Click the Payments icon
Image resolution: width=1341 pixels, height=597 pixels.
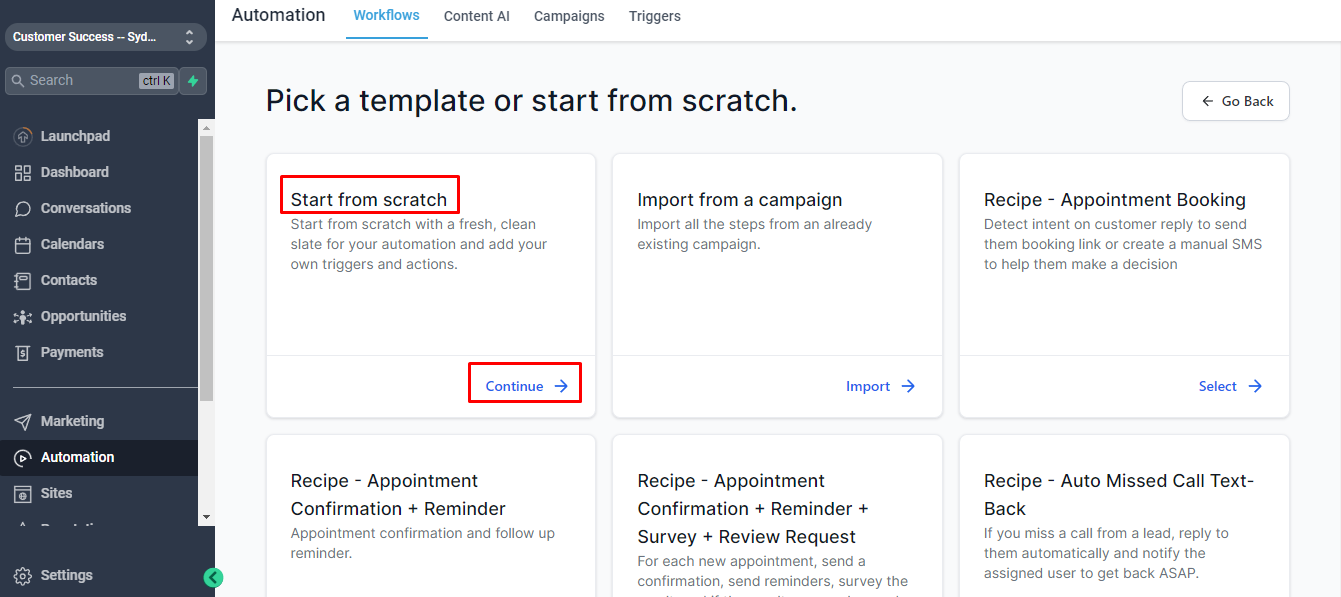point(23,352)
